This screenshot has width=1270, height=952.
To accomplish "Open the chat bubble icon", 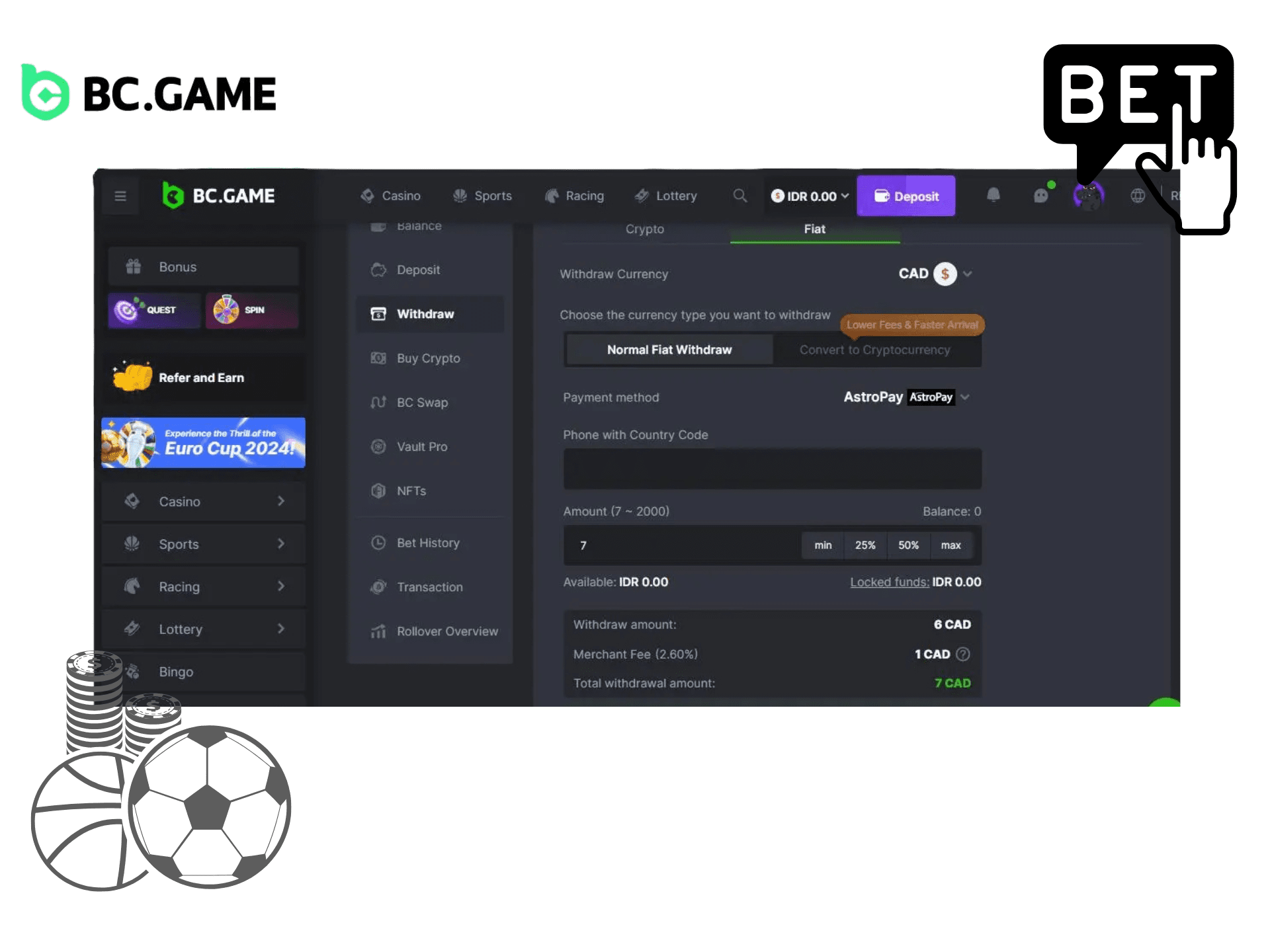I will [x=1041, y=196].
